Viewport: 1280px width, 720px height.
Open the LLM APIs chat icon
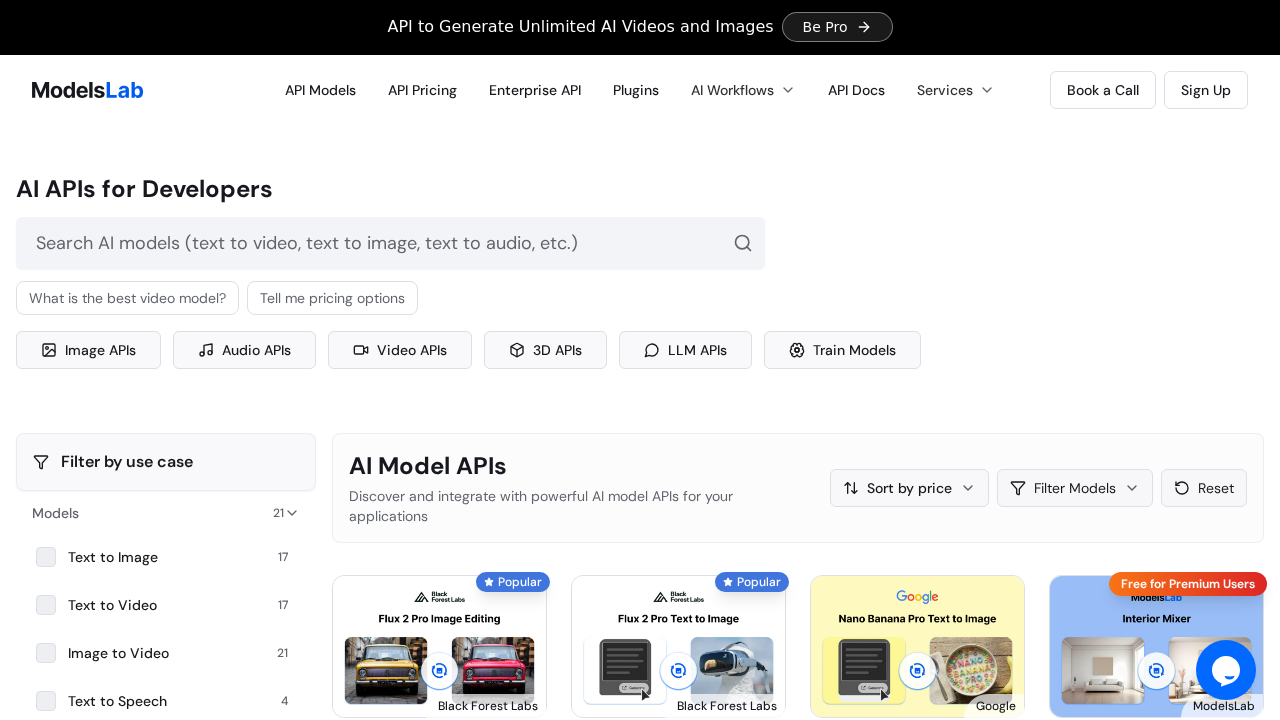coord(651,350)
